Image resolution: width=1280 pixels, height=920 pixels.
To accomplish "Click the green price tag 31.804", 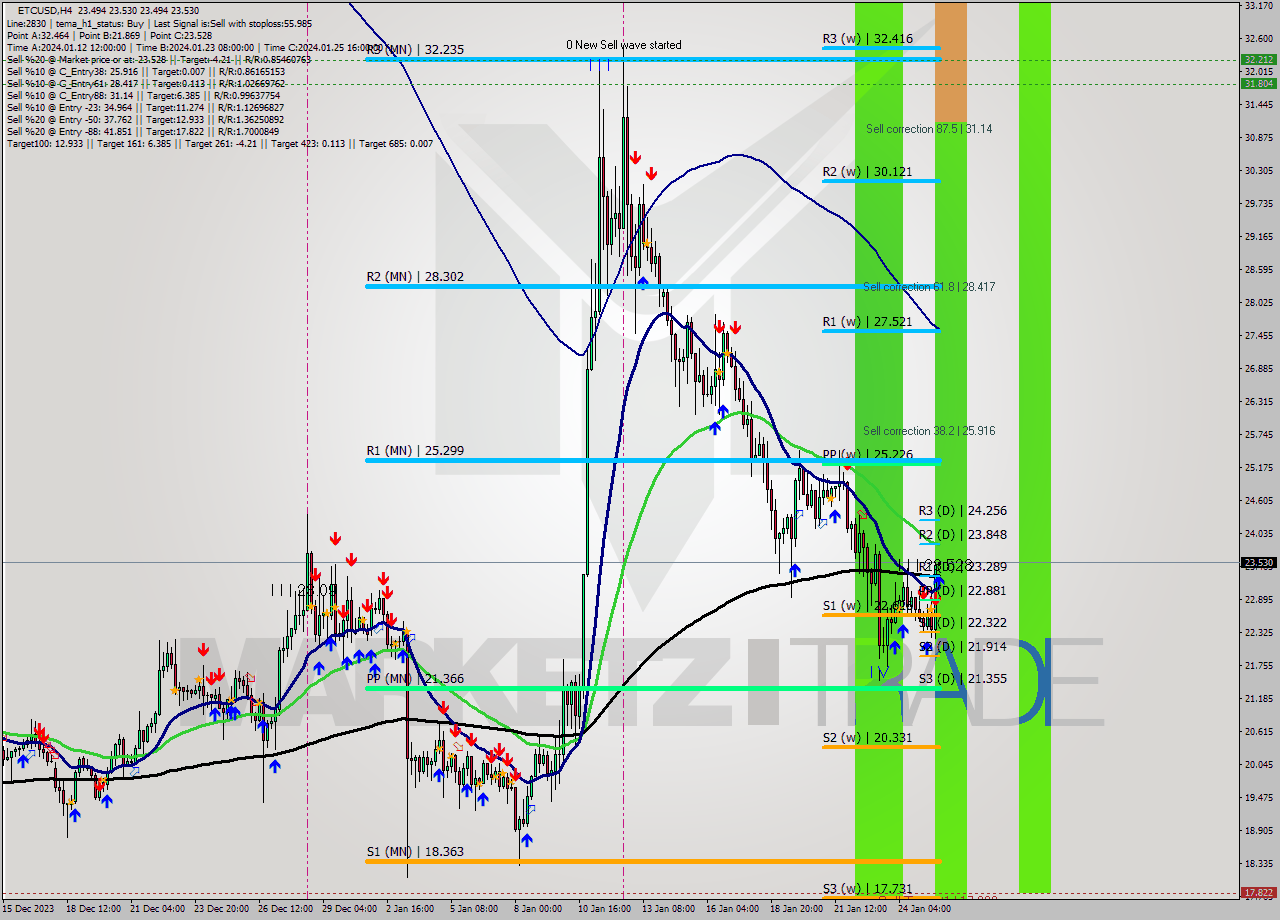I will 1258,84.
